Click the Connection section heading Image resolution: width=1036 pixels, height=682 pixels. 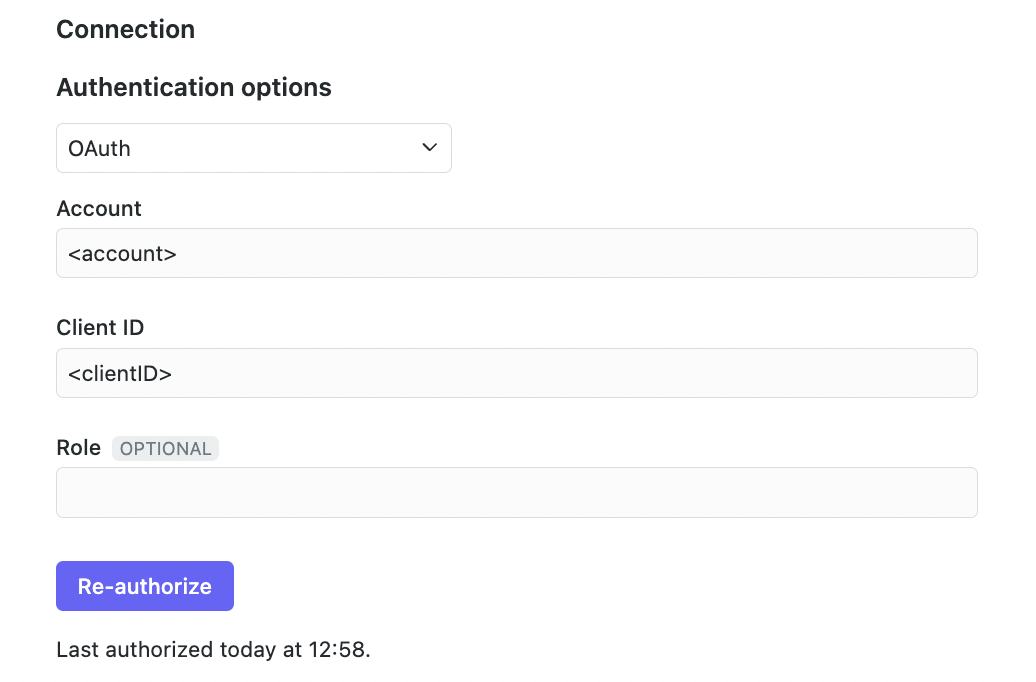[x=125, y=30]
